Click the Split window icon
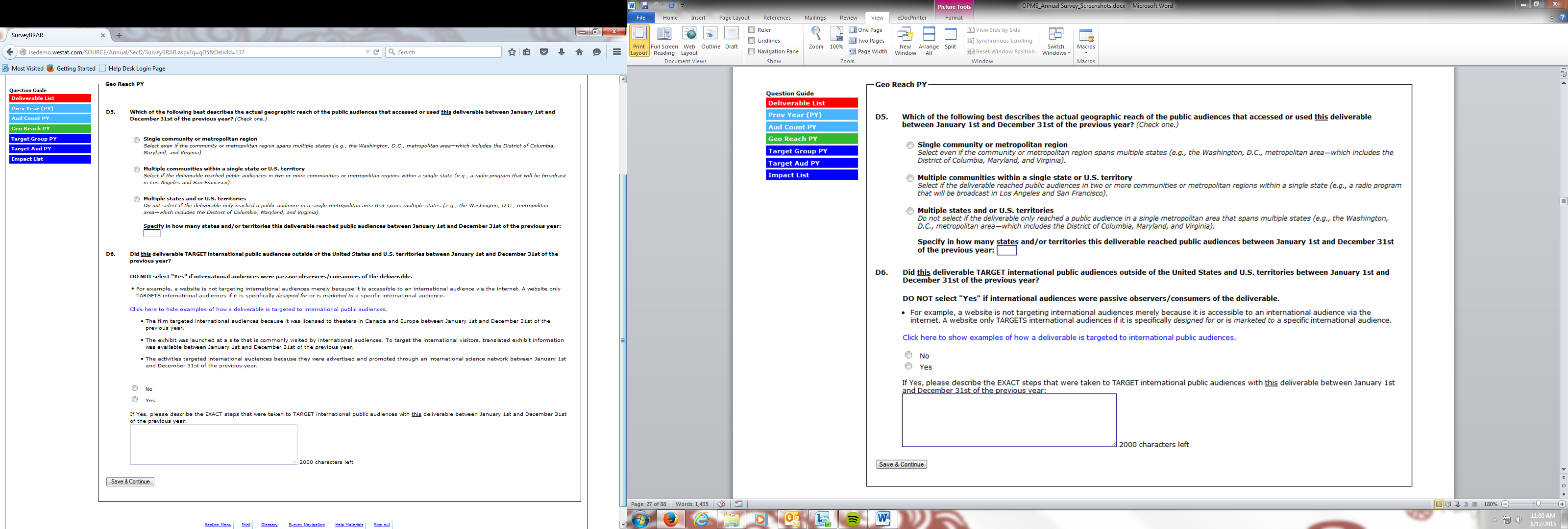1568x529 pixels. [x=950, y=38]
